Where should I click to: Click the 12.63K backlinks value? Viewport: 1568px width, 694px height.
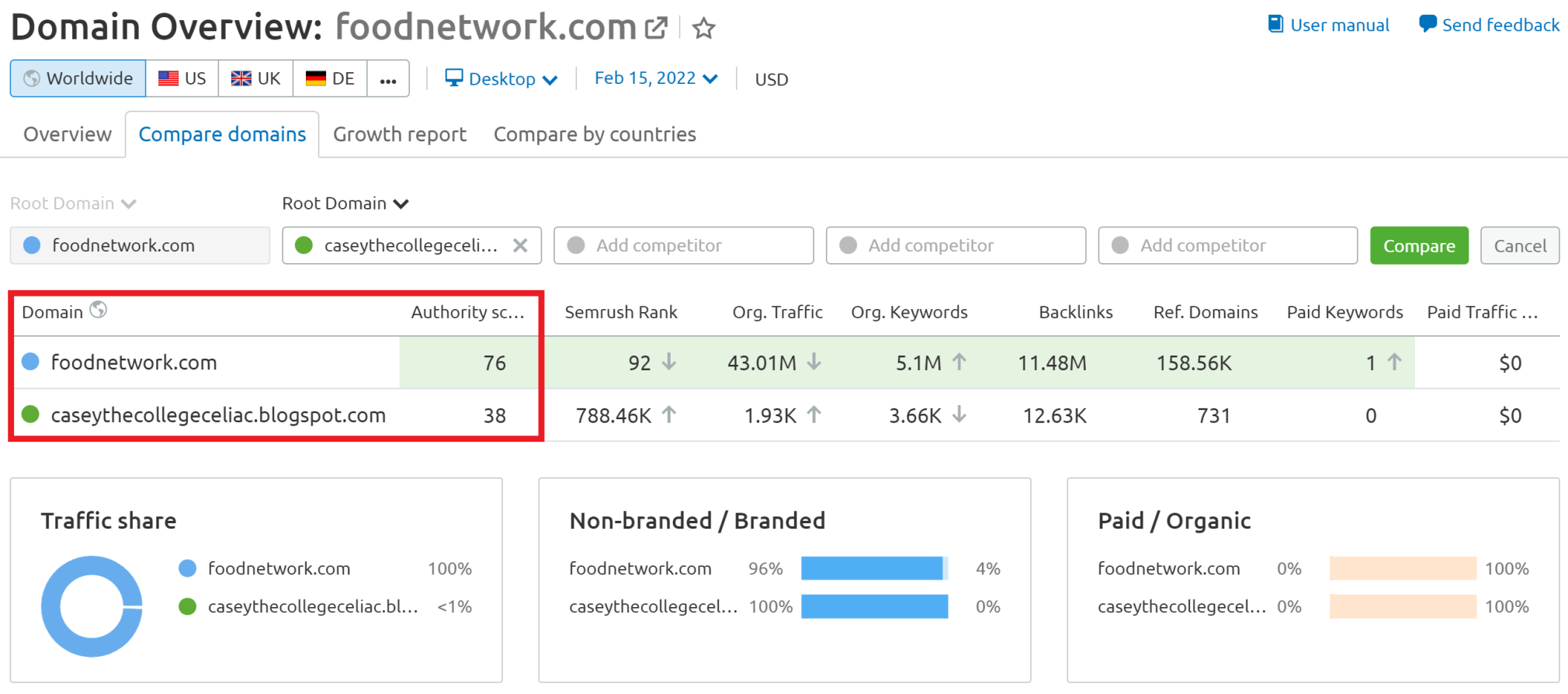[1054, 415]
